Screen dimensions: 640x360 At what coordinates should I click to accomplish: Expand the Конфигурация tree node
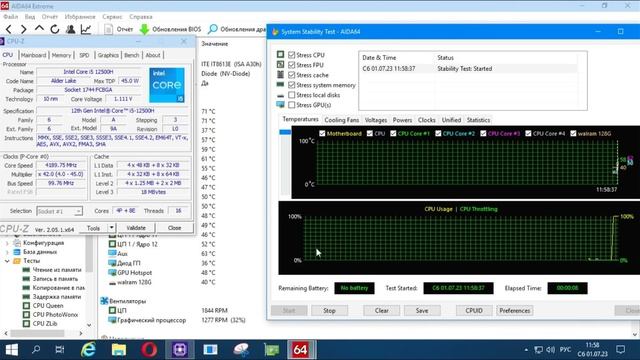[x=7, y=243]
